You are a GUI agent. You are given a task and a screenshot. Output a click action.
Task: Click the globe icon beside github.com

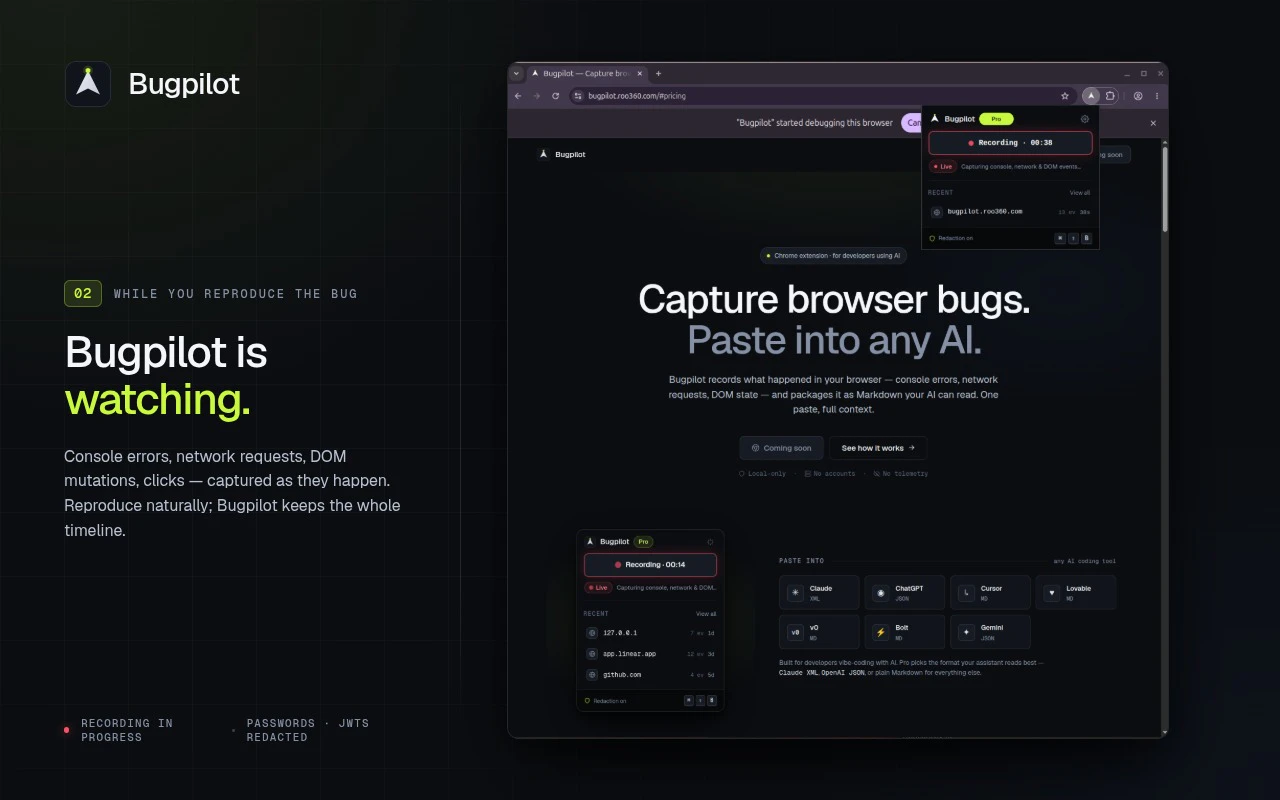(592, 675)
